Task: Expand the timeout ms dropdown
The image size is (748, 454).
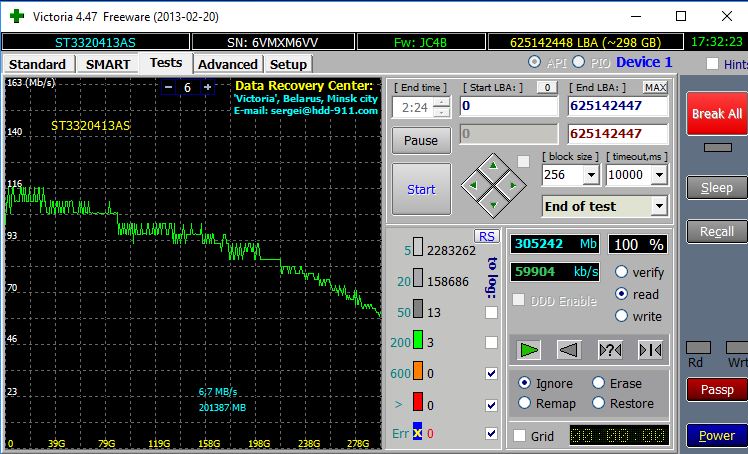Action: [658, 175]
